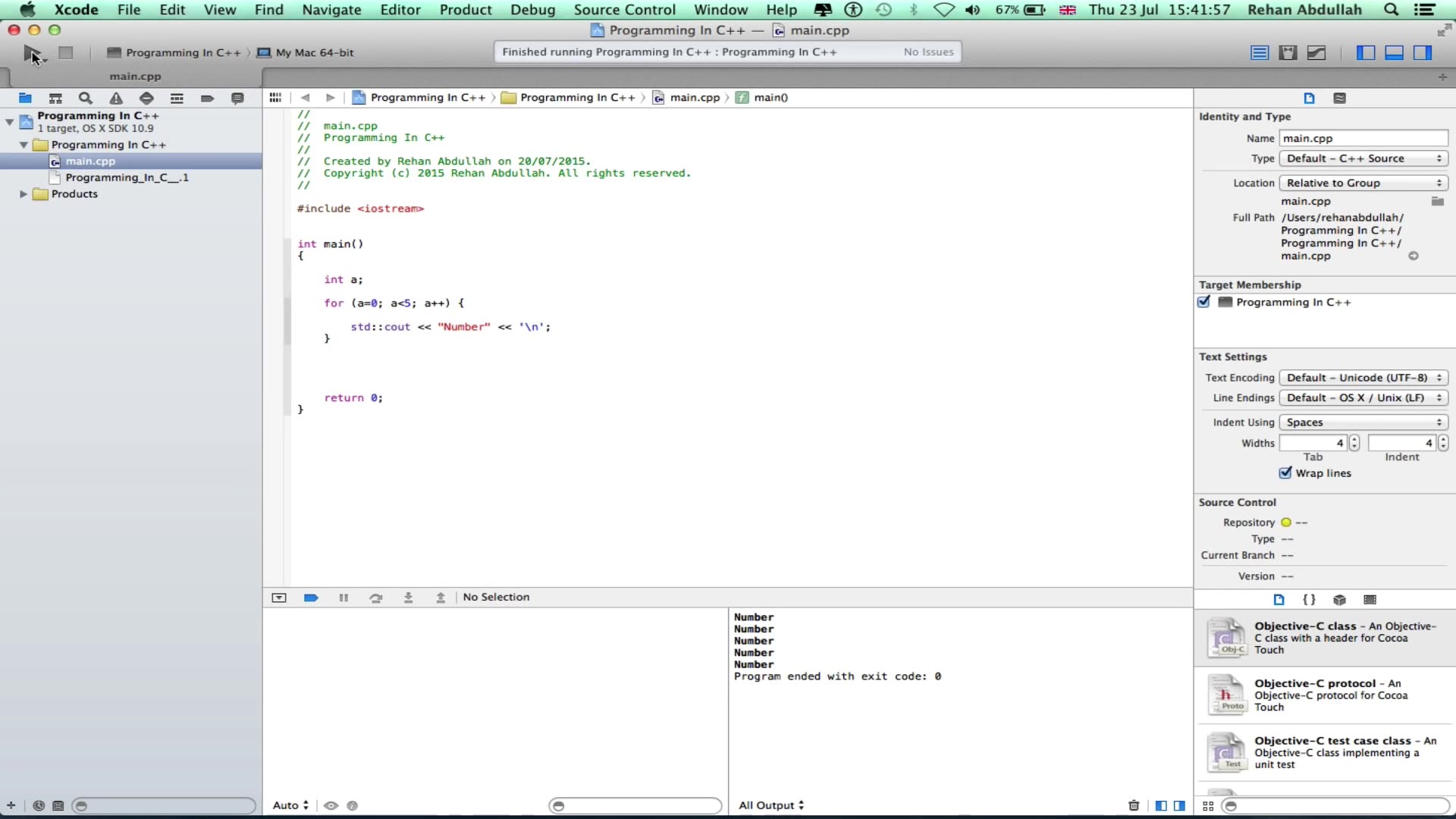The width and height of the screenshot is (1456, 819).
Task: Show the Log navigator
Action: click(x=237, y=99)
